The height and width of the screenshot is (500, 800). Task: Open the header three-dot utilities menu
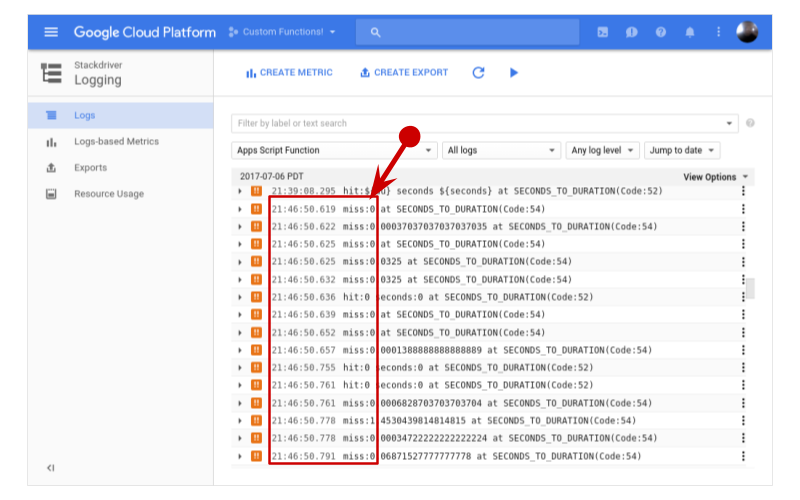click(x=718, y=32)
